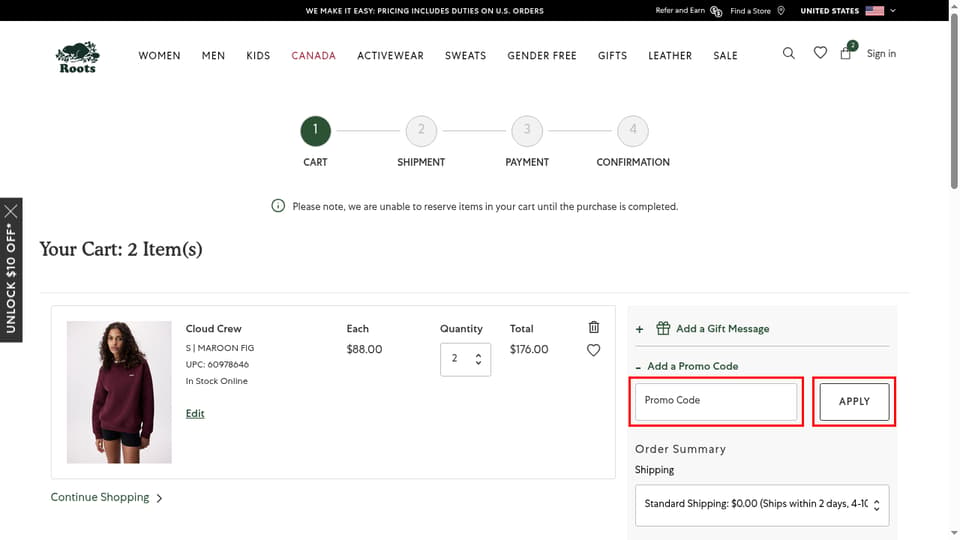Screen dimensions: 960x540
Task: Click the Refer and Earn coins icon
Action: (716, 11)
